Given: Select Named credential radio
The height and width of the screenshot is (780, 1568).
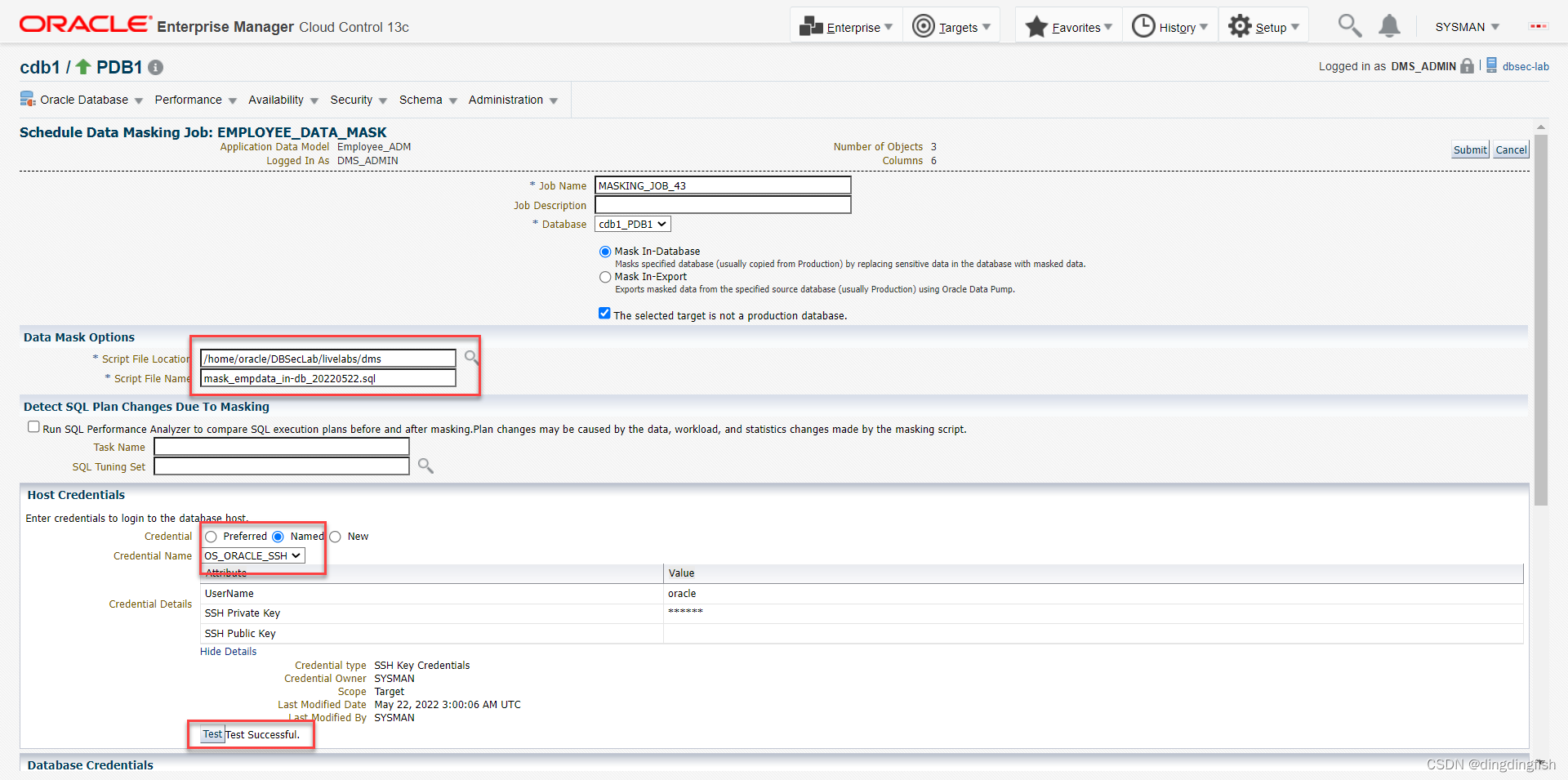Looking at the screenshot, I should 278,537.
